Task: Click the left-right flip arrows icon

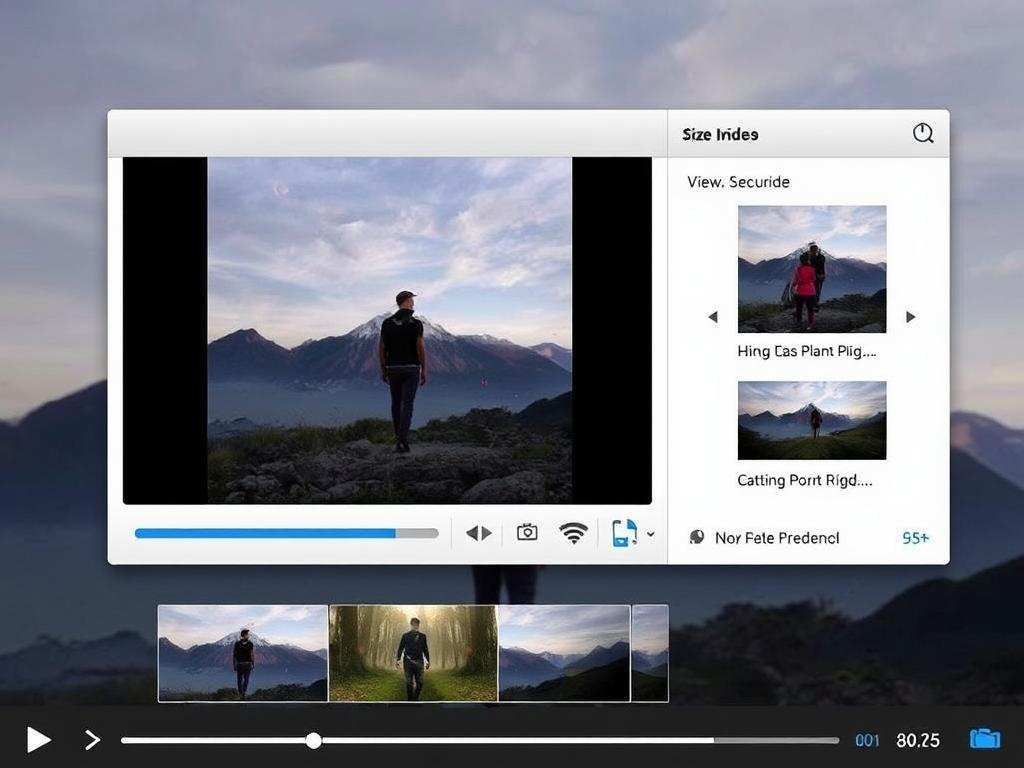Action: (479, 534)
